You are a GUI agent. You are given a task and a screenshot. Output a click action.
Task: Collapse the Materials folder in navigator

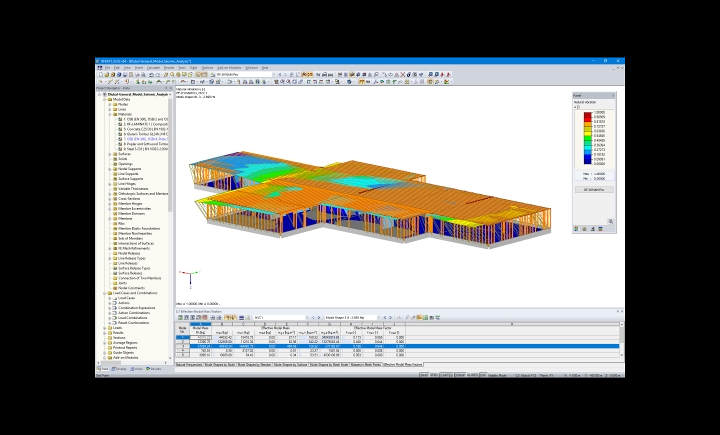110,114
